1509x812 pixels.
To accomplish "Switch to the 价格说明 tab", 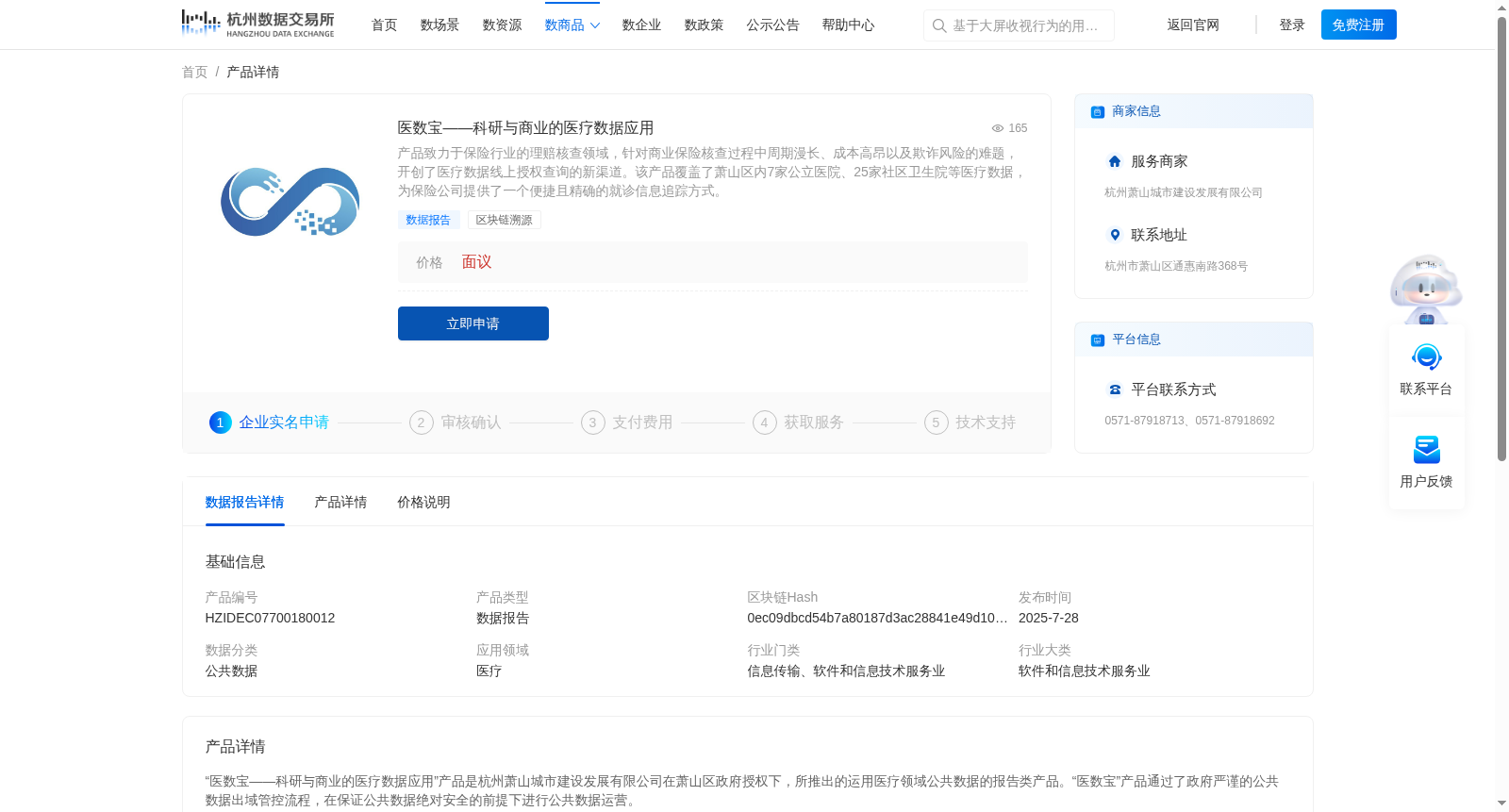I will coord(424,503).
